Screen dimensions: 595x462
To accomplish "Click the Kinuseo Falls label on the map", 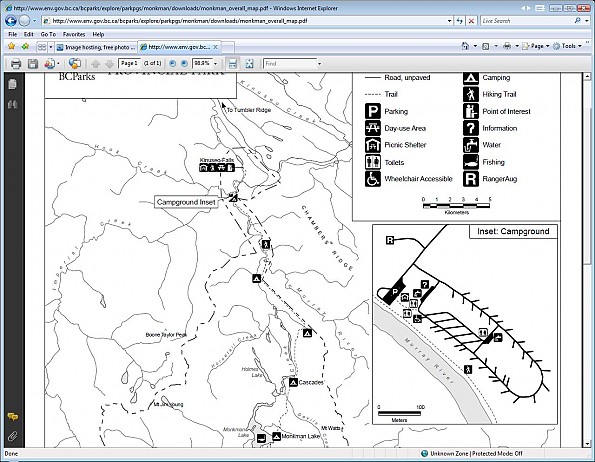I will click(x=217, y=160).
